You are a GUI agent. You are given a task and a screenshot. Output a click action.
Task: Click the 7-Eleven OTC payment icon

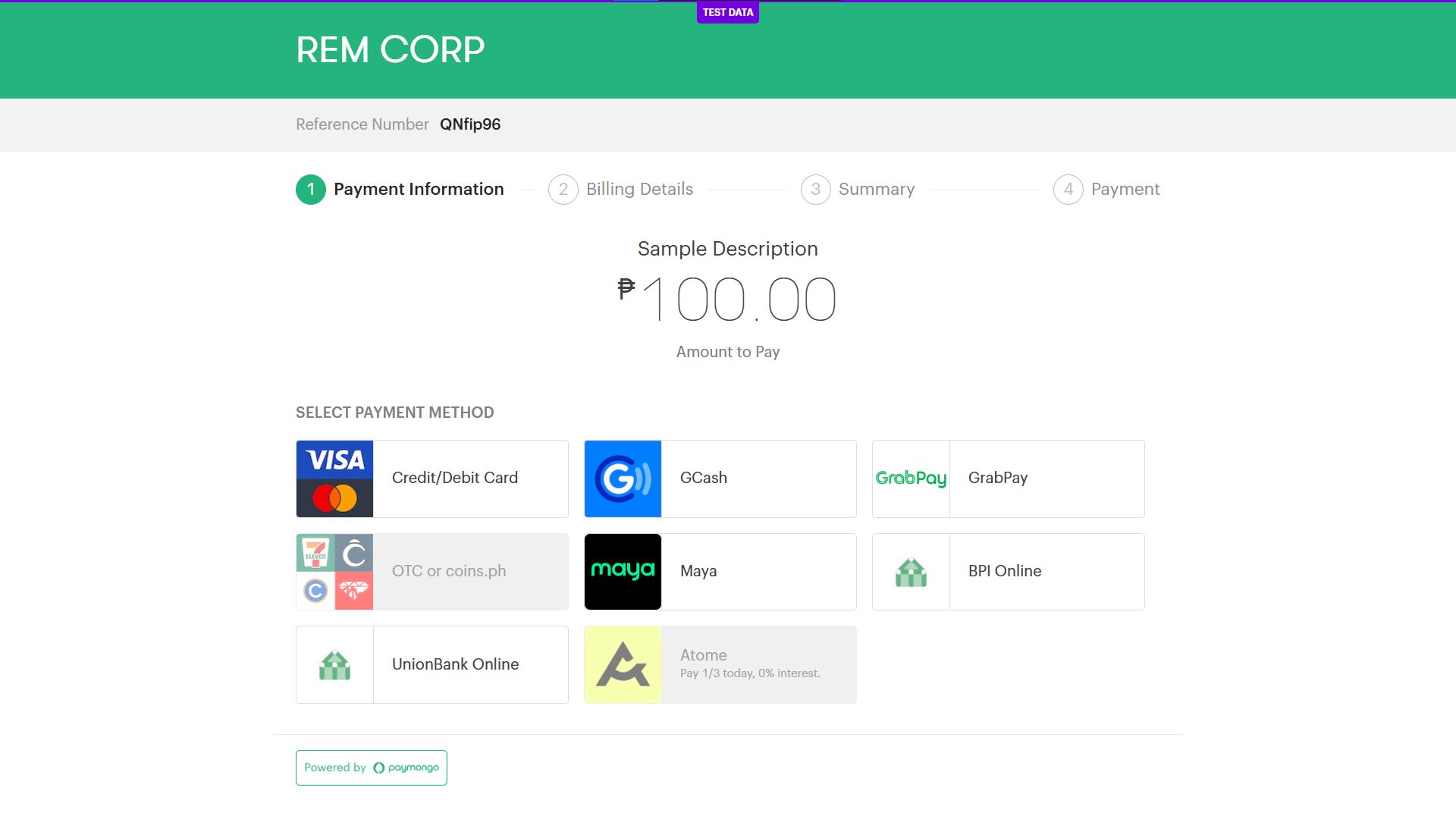(x=315, y=551)
